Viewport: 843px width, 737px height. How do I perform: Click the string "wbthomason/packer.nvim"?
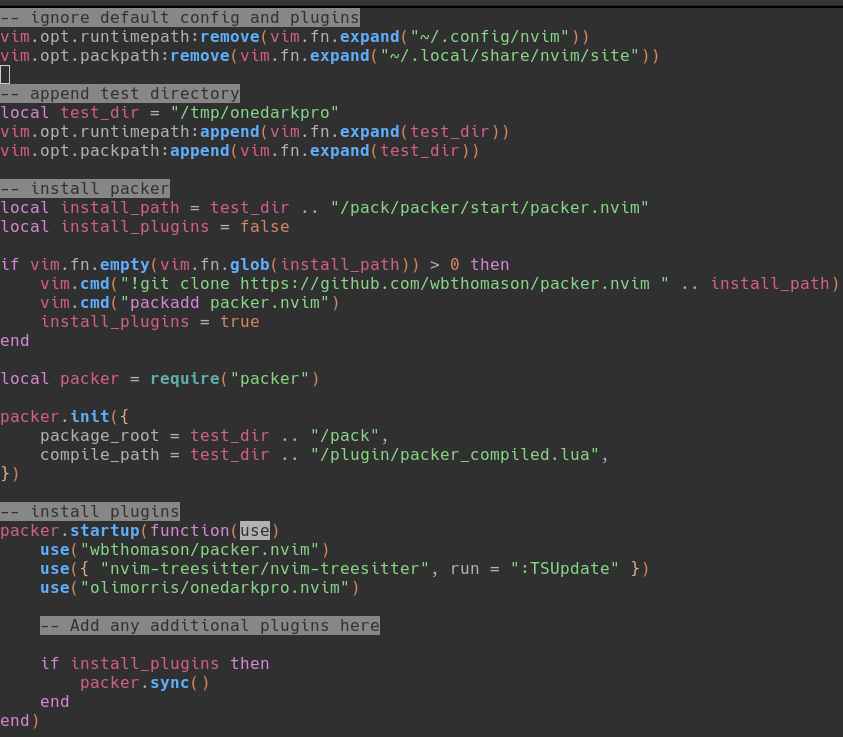click(x=199, y=549)
